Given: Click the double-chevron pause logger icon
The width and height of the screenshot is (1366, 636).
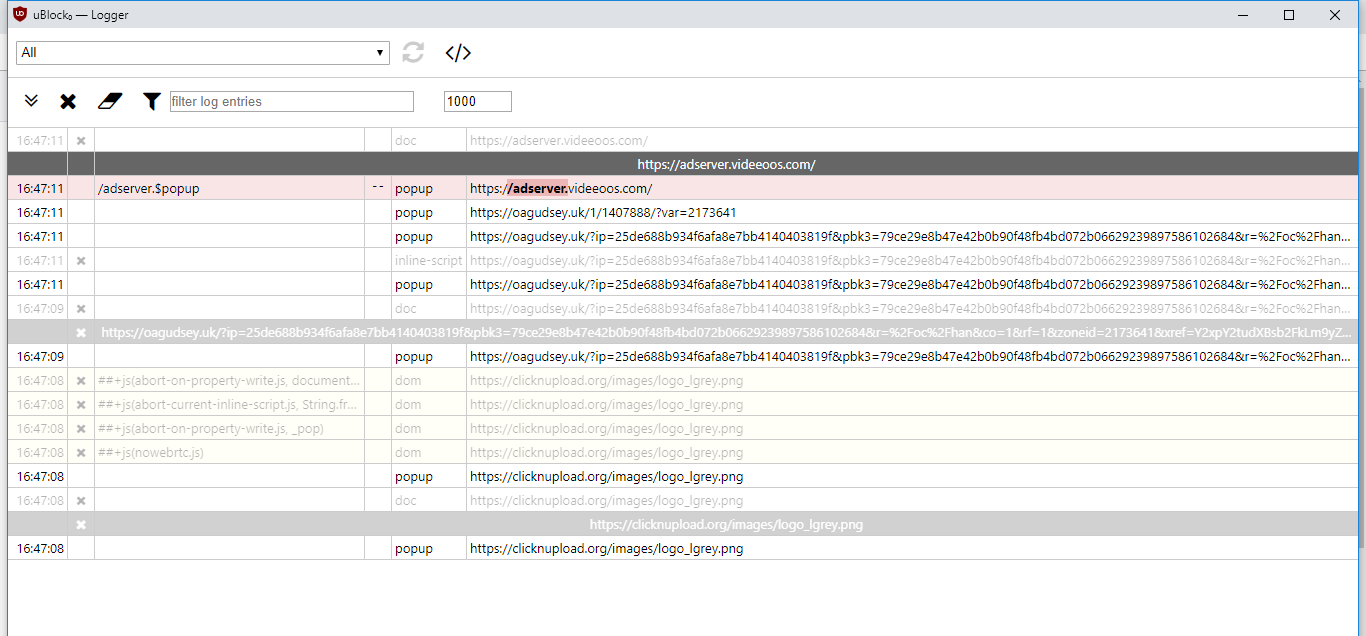Looking at the screenshot, I should (31, 100).
